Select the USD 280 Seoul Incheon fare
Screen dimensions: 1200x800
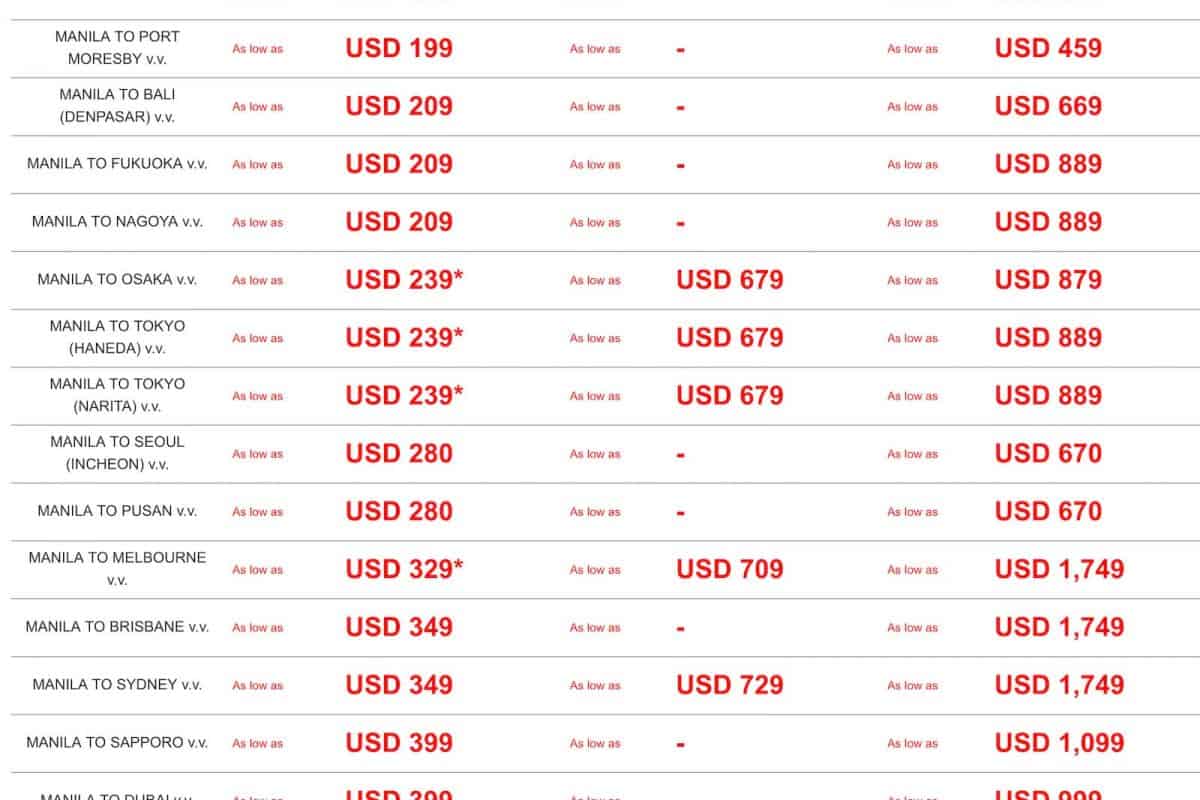pos(399,454)
